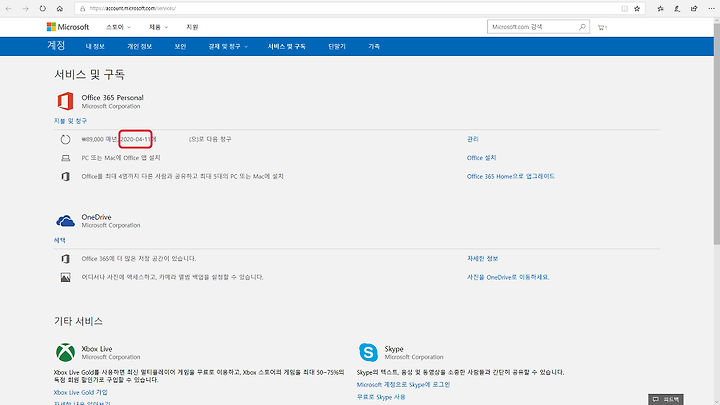Click Office 365 Home으로 업그레이드 link

[x=511, y=176]
